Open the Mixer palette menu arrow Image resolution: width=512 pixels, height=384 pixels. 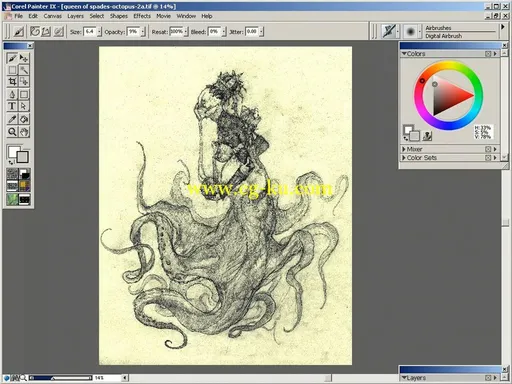tap(495, 149)
